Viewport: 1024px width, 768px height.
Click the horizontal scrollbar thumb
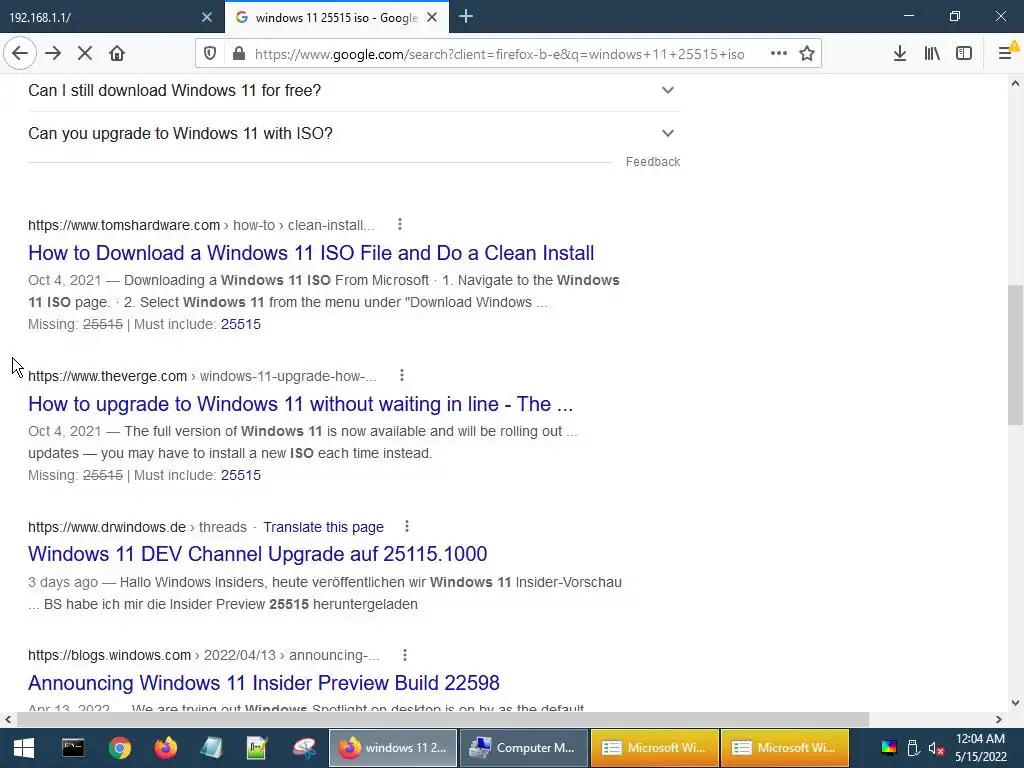443,720
